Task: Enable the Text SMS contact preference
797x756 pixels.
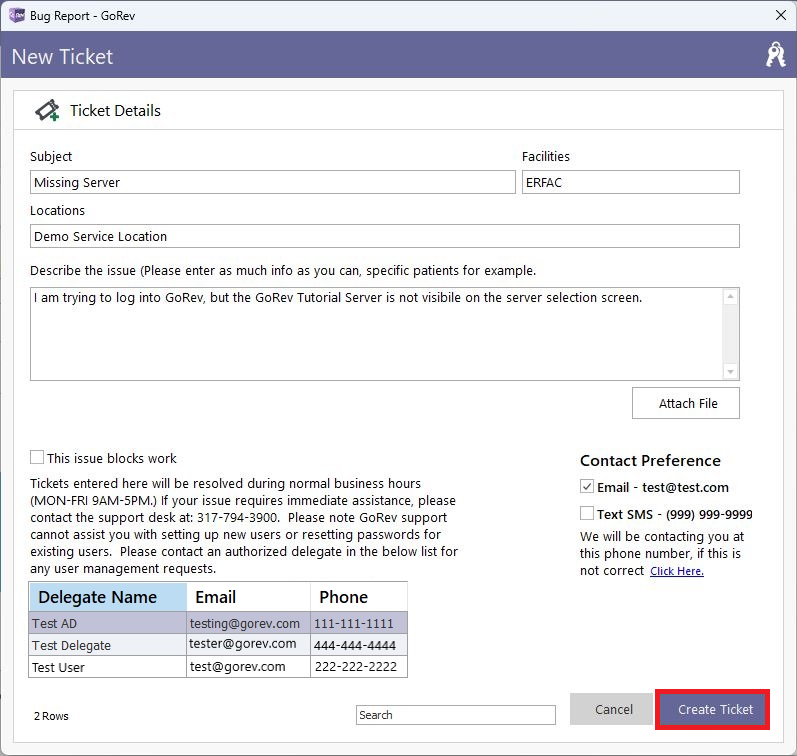Action: coord(587,513)
